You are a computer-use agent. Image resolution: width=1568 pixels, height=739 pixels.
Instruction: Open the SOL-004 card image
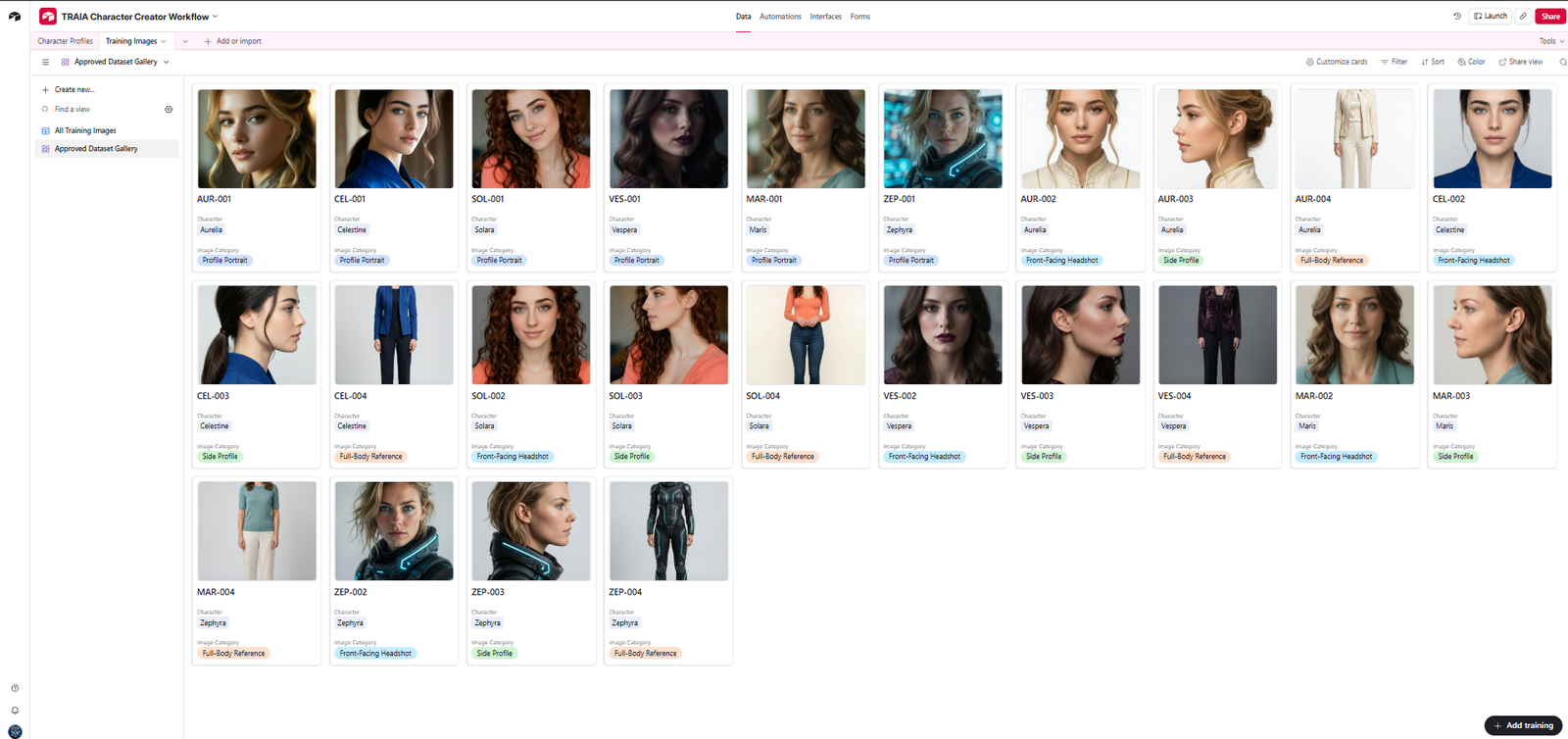(806, 335)
